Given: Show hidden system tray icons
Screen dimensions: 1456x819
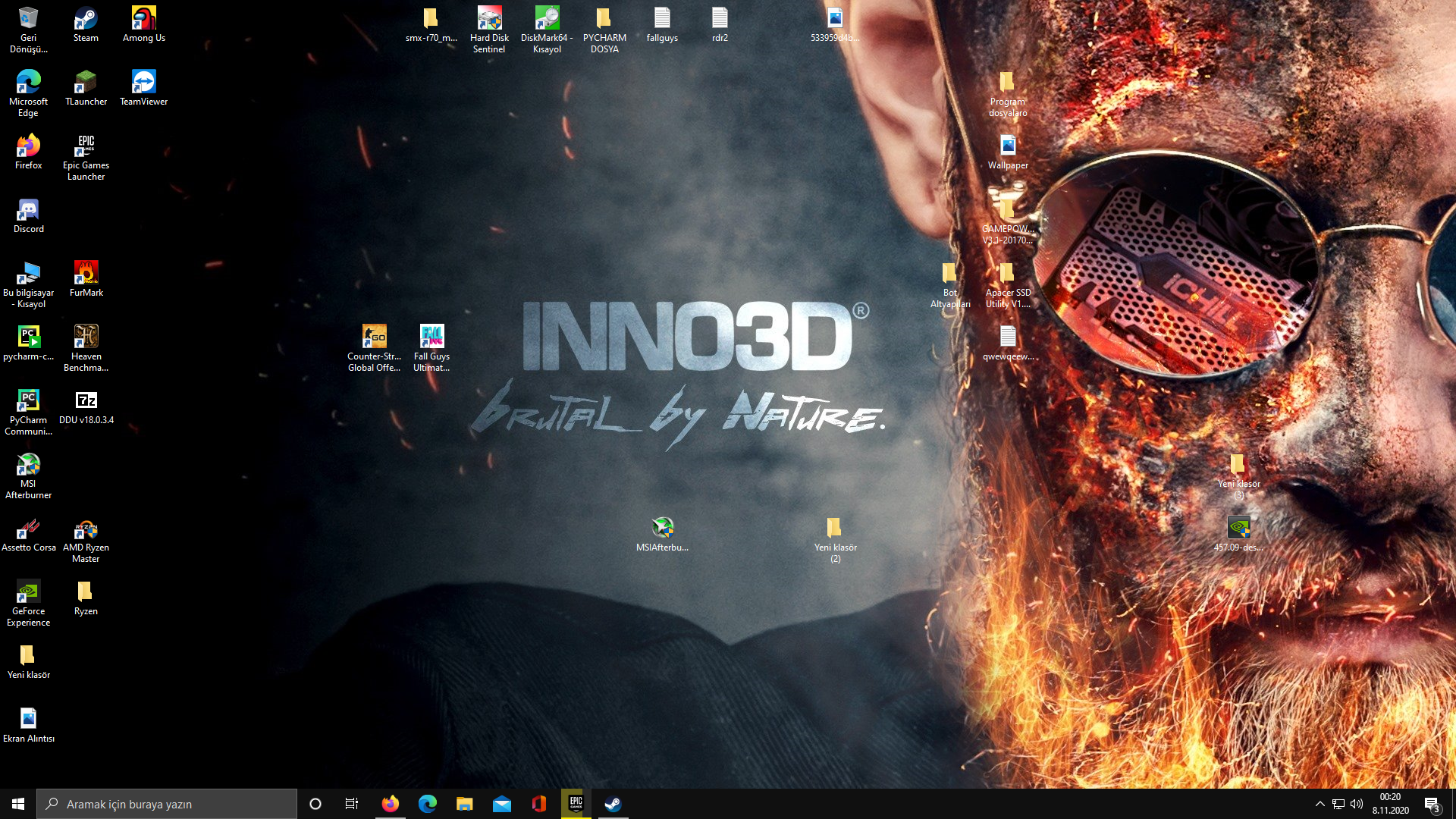Looking at the screenshot, I should coord(1320,804).
